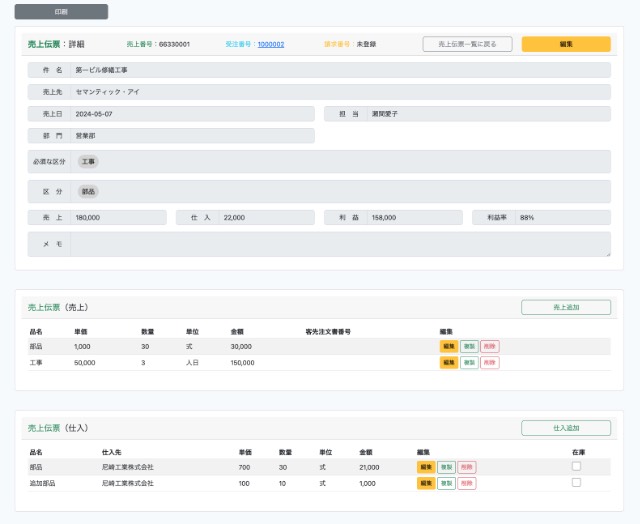
Task: Click 仕入先 column header
Action: (x=111, y=452)
